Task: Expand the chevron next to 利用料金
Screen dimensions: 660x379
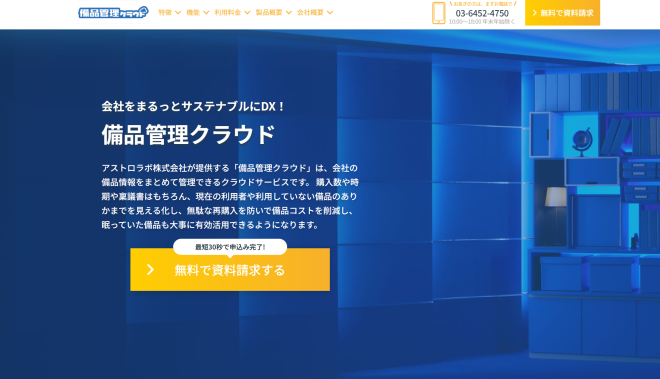Action: coord(247,13)
